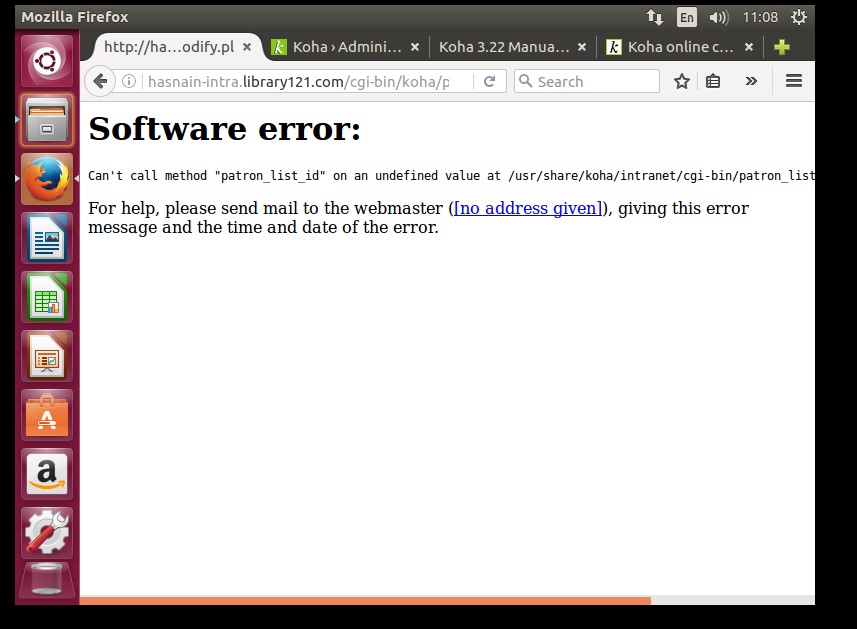
Task: Open the Firefox hamburger menu
Action: tap(794, 81)
